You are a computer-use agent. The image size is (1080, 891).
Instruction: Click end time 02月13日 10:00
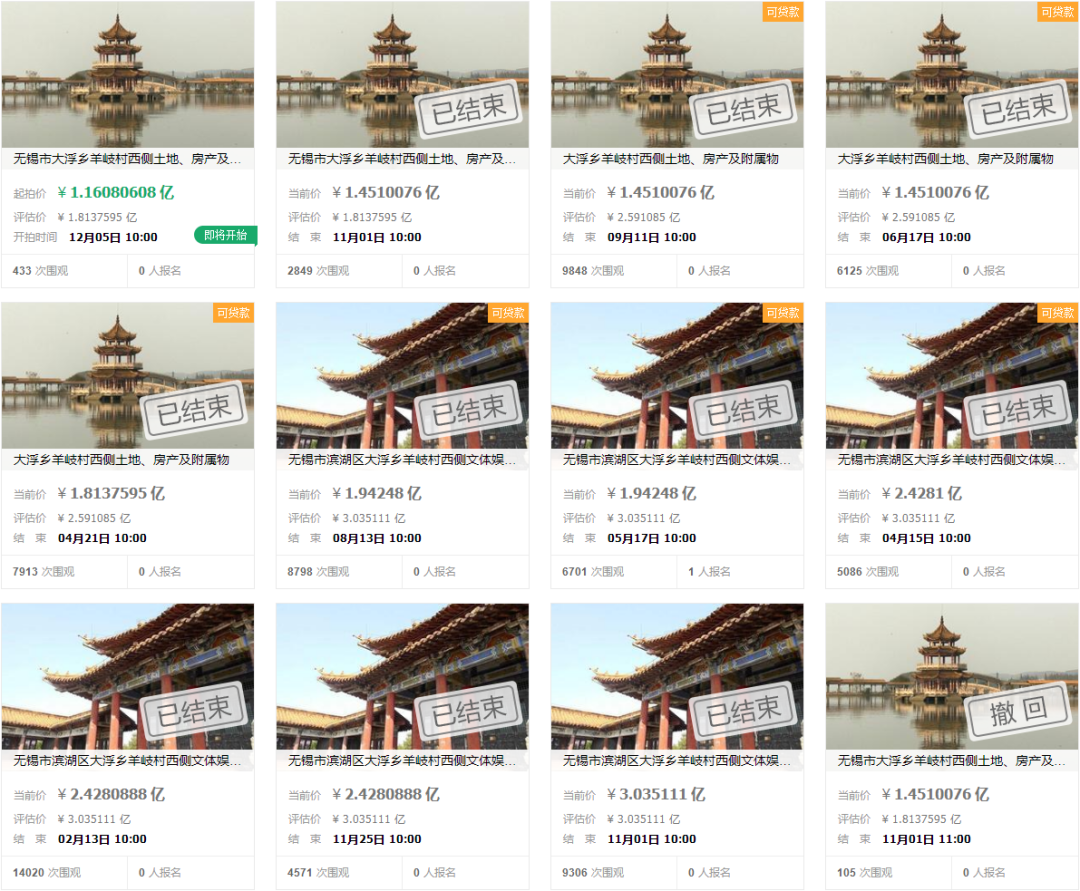(x=102, y=839)
